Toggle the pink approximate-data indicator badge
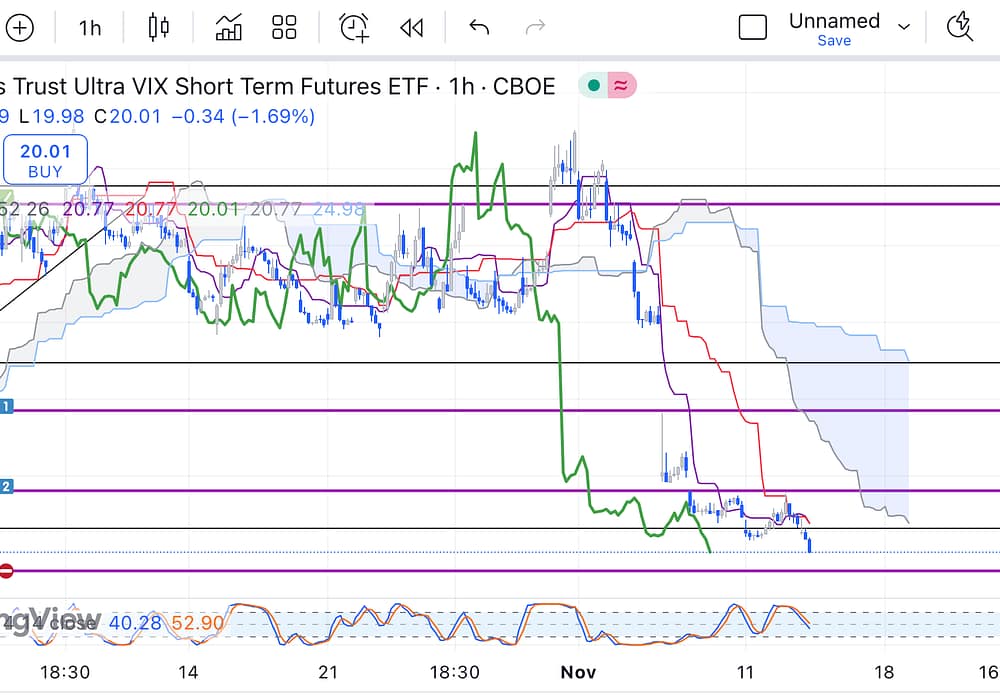1000x700 pixels. tap(621, 86)
